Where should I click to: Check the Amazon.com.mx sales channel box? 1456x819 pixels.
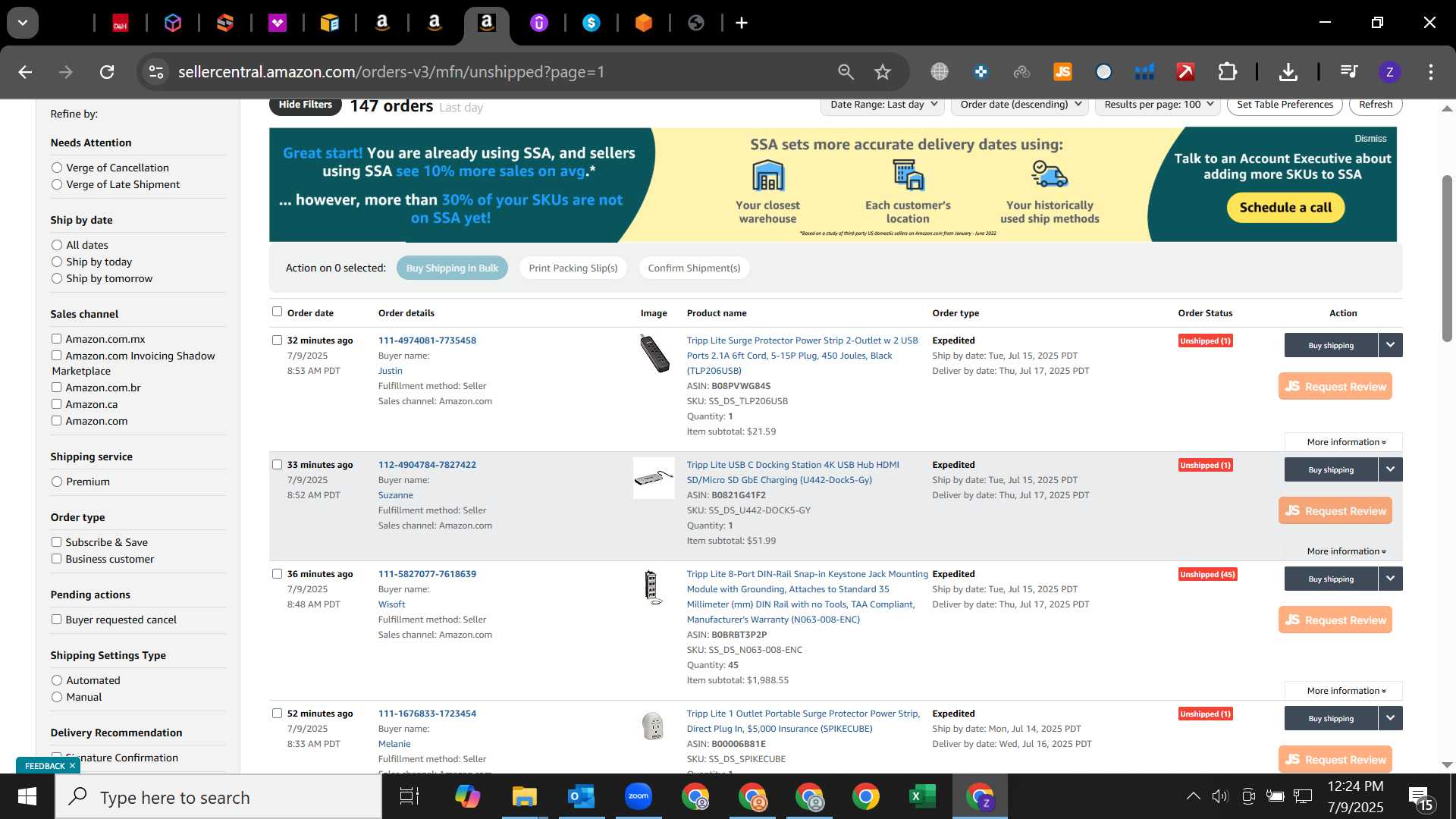pyautogui.click(x=56, y=339)
